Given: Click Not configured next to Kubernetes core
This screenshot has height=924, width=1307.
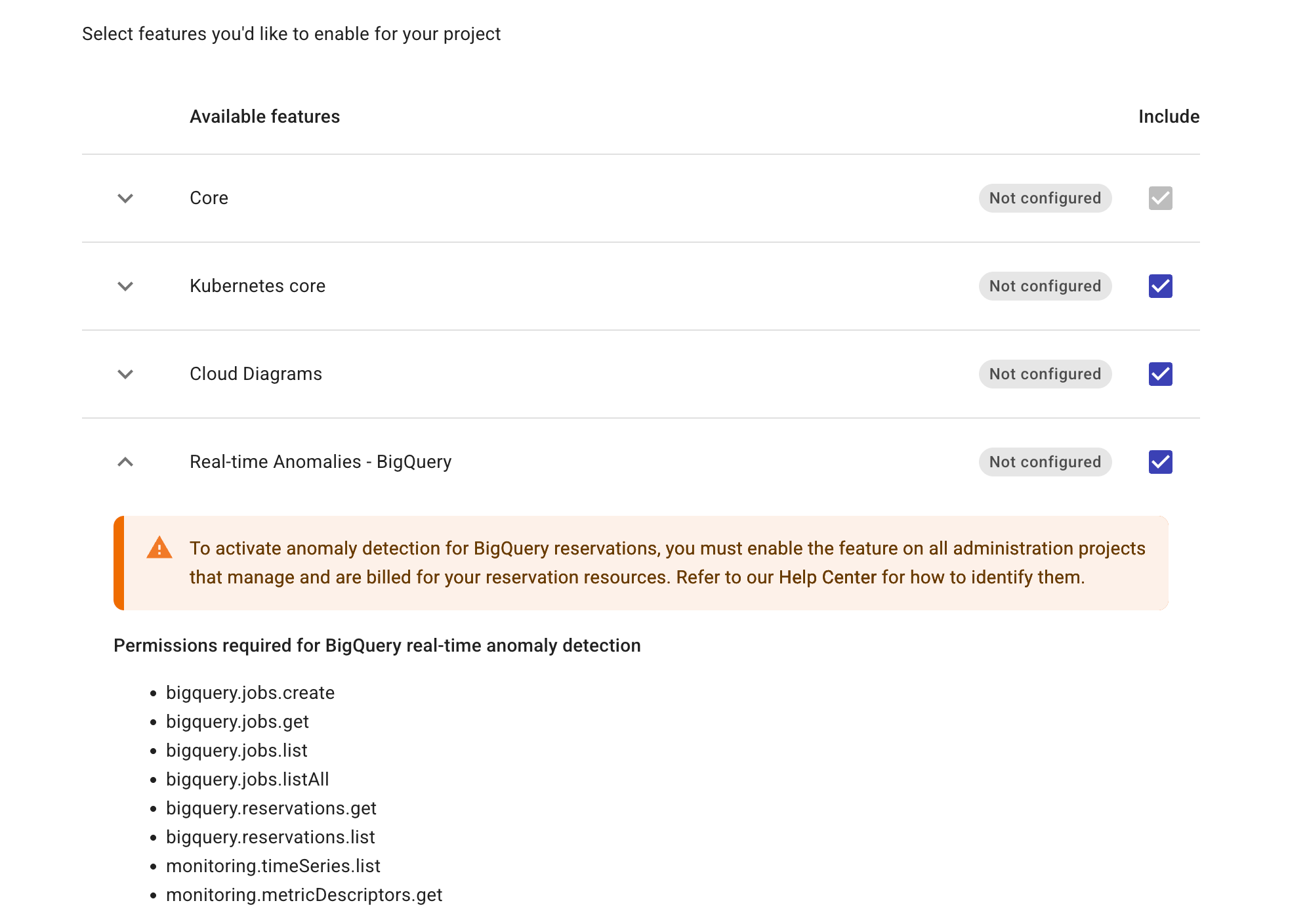Looking at the screenshot, I should click(x=1045, y=286).
